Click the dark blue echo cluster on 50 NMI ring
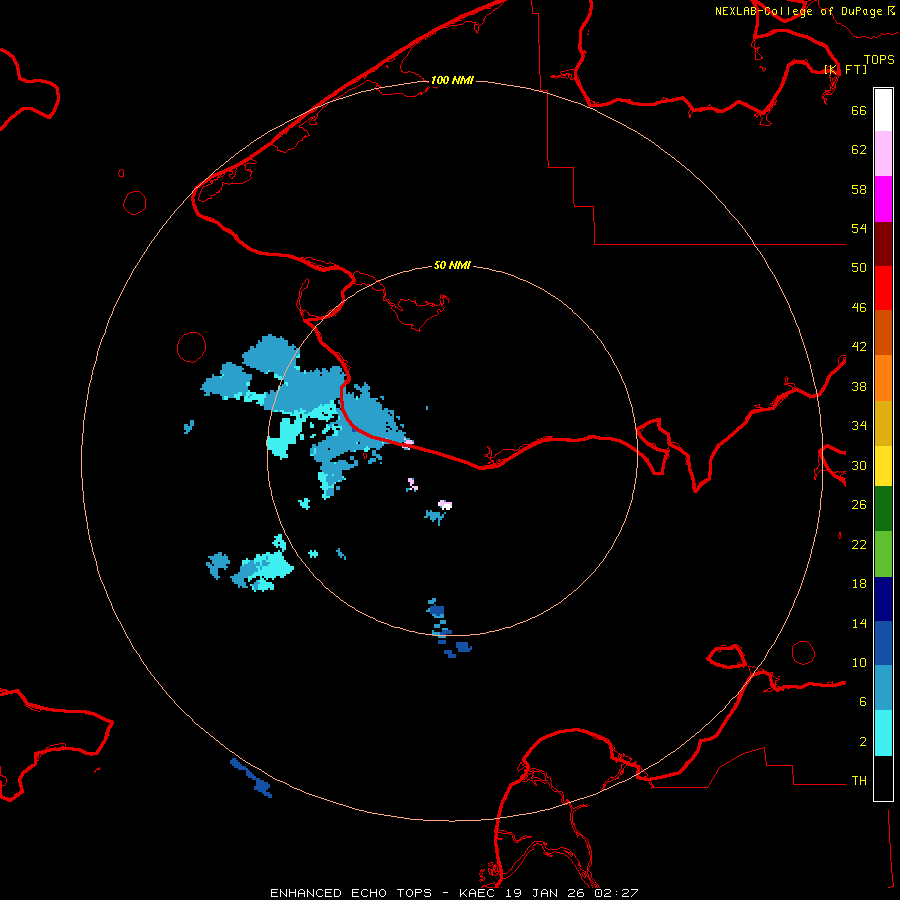The width and height of the screenshot is (900, 900). [x=447, y=629]
